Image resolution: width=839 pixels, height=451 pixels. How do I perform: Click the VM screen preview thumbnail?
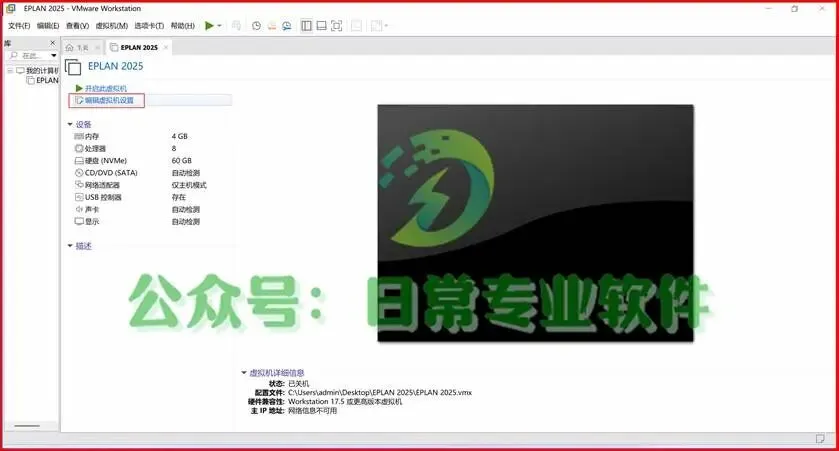pyautogui.click(x=536, y=223)
